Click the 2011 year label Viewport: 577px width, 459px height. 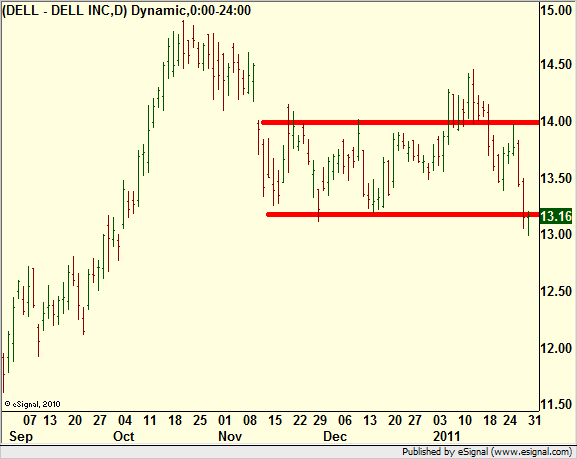click(x=447, y=437)
